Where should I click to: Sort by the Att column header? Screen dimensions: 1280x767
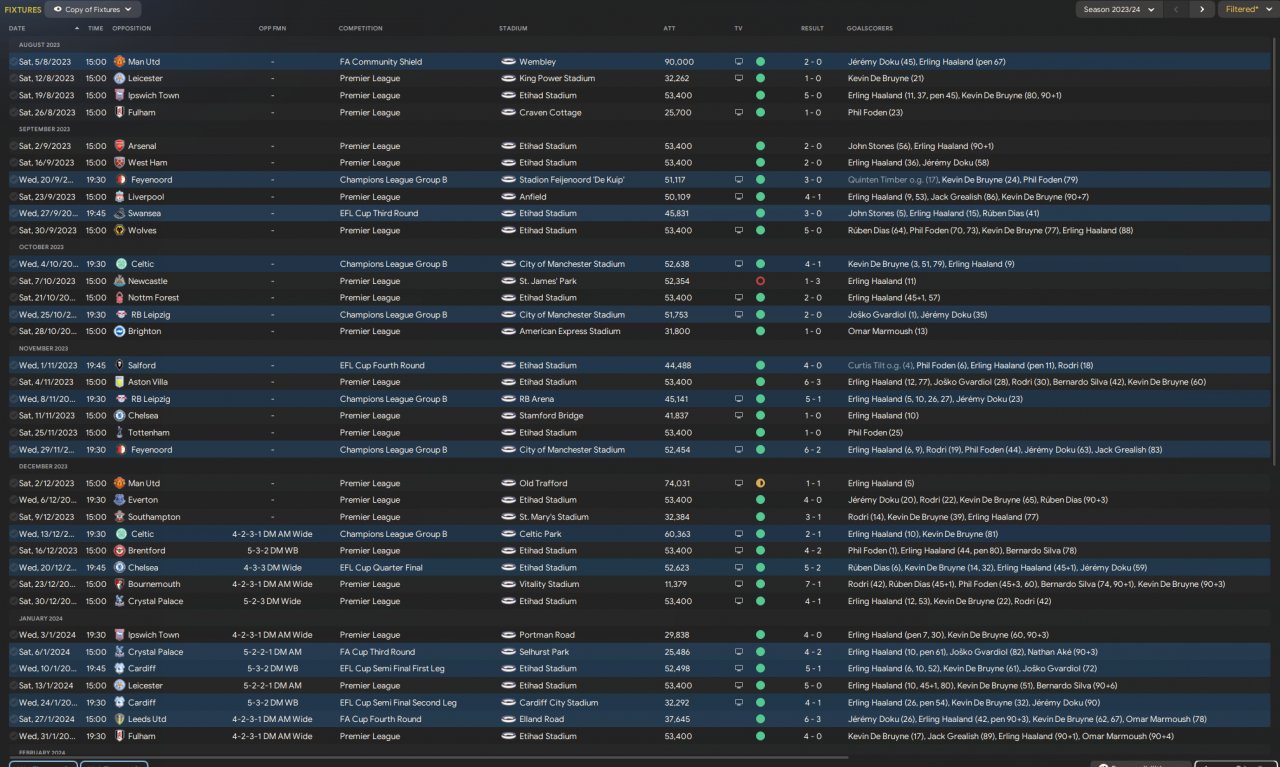tap(669, 28)
